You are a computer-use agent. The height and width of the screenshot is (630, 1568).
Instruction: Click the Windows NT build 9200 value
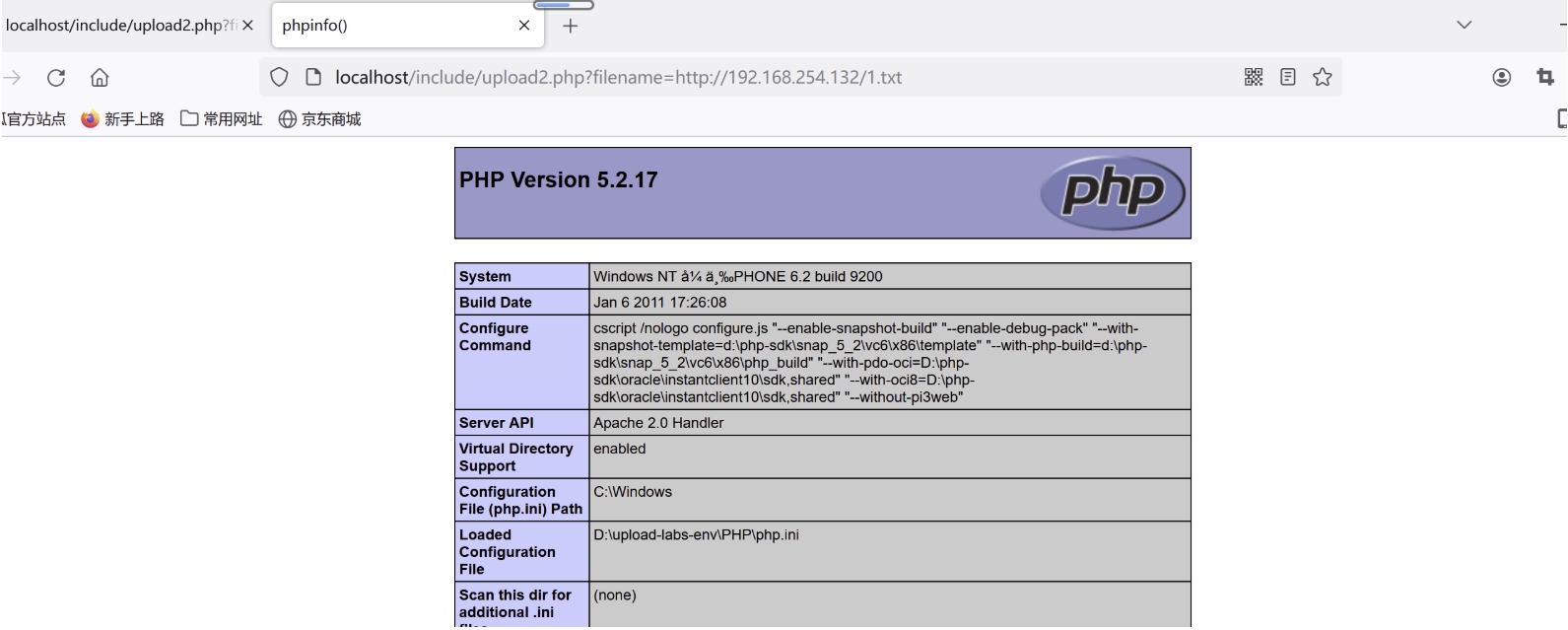(x=738, y=276)
